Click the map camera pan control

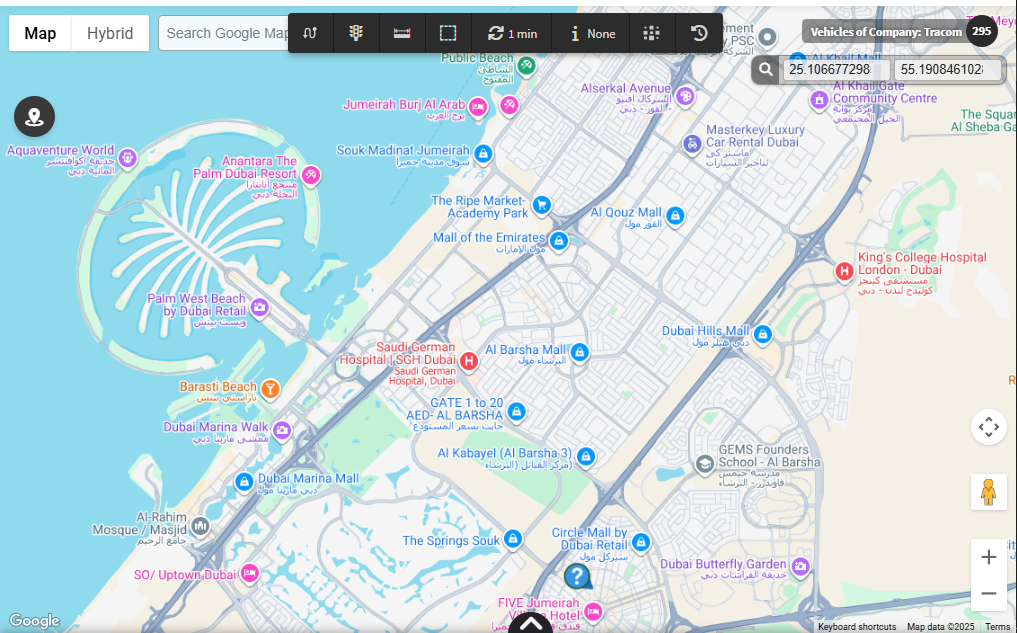pos(988,427)
